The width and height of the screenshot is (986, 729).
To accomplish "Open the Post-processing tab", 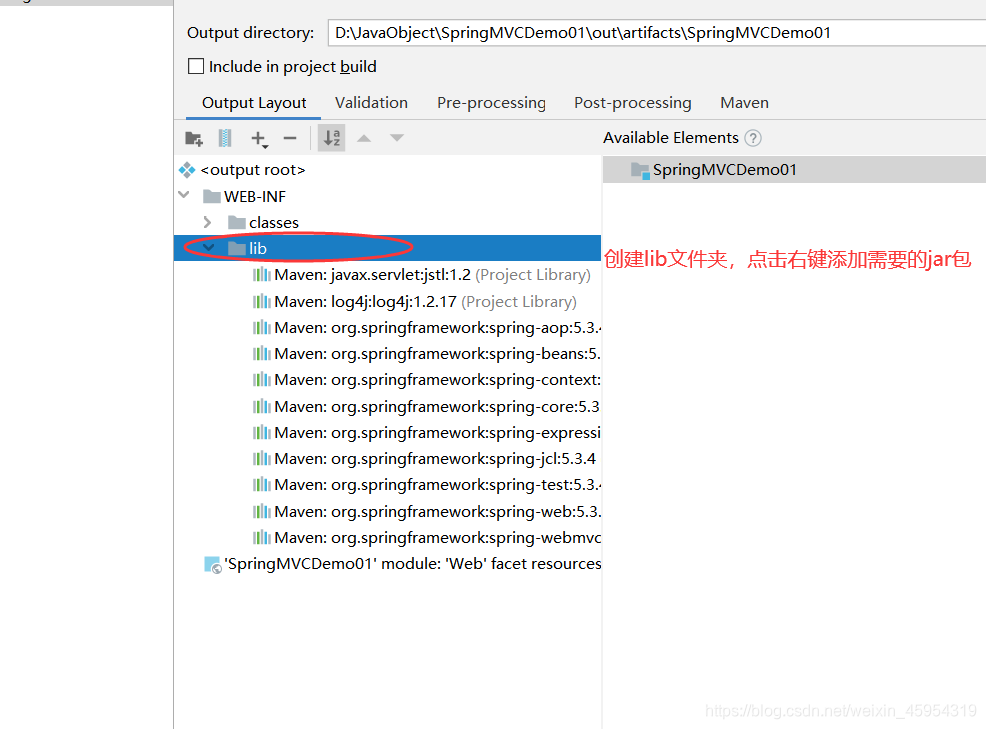I will pyautogui.click(x=633, y=103).
